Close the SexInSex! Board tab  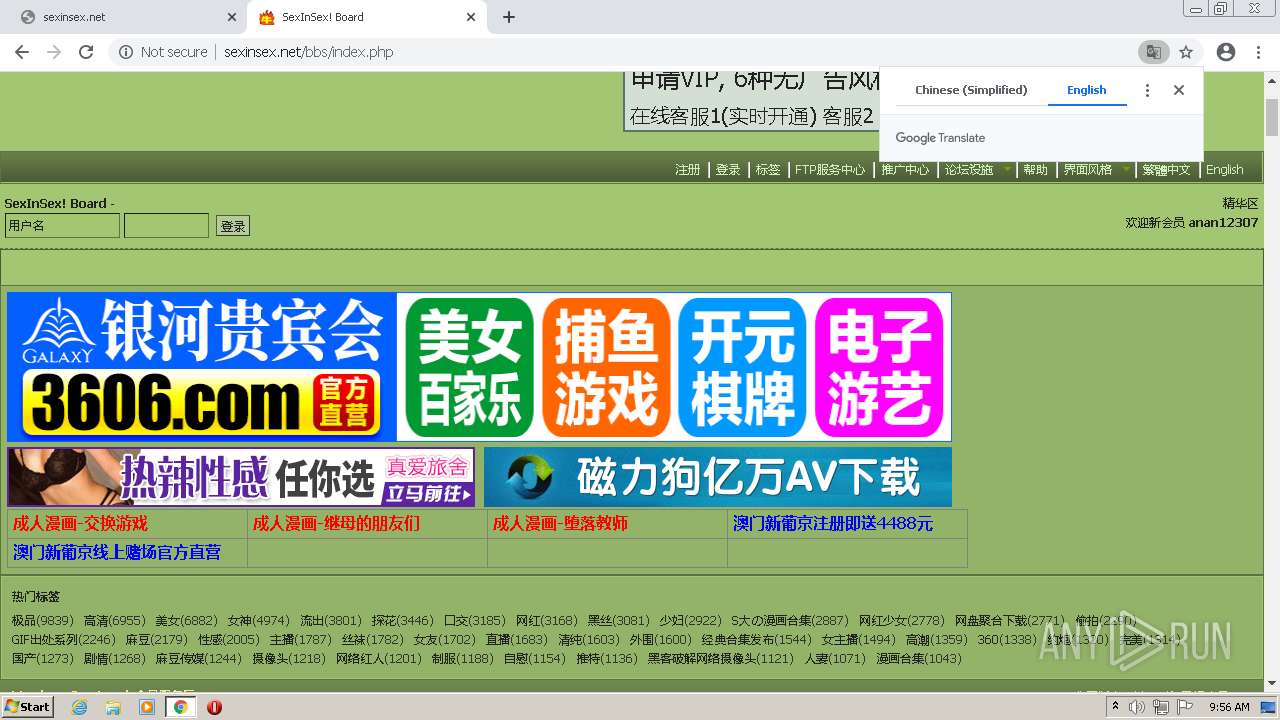coord(472,17)
